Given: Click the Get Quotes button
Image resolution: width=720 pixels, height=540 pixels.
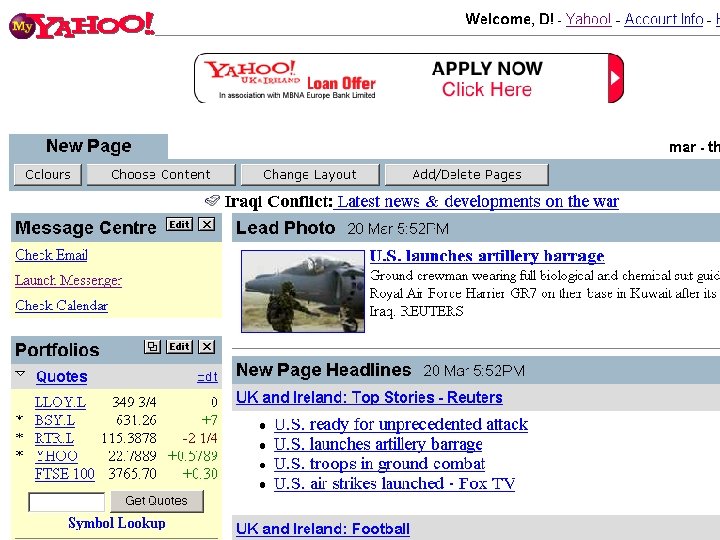Looking at the screenshot, I should 157,501.
